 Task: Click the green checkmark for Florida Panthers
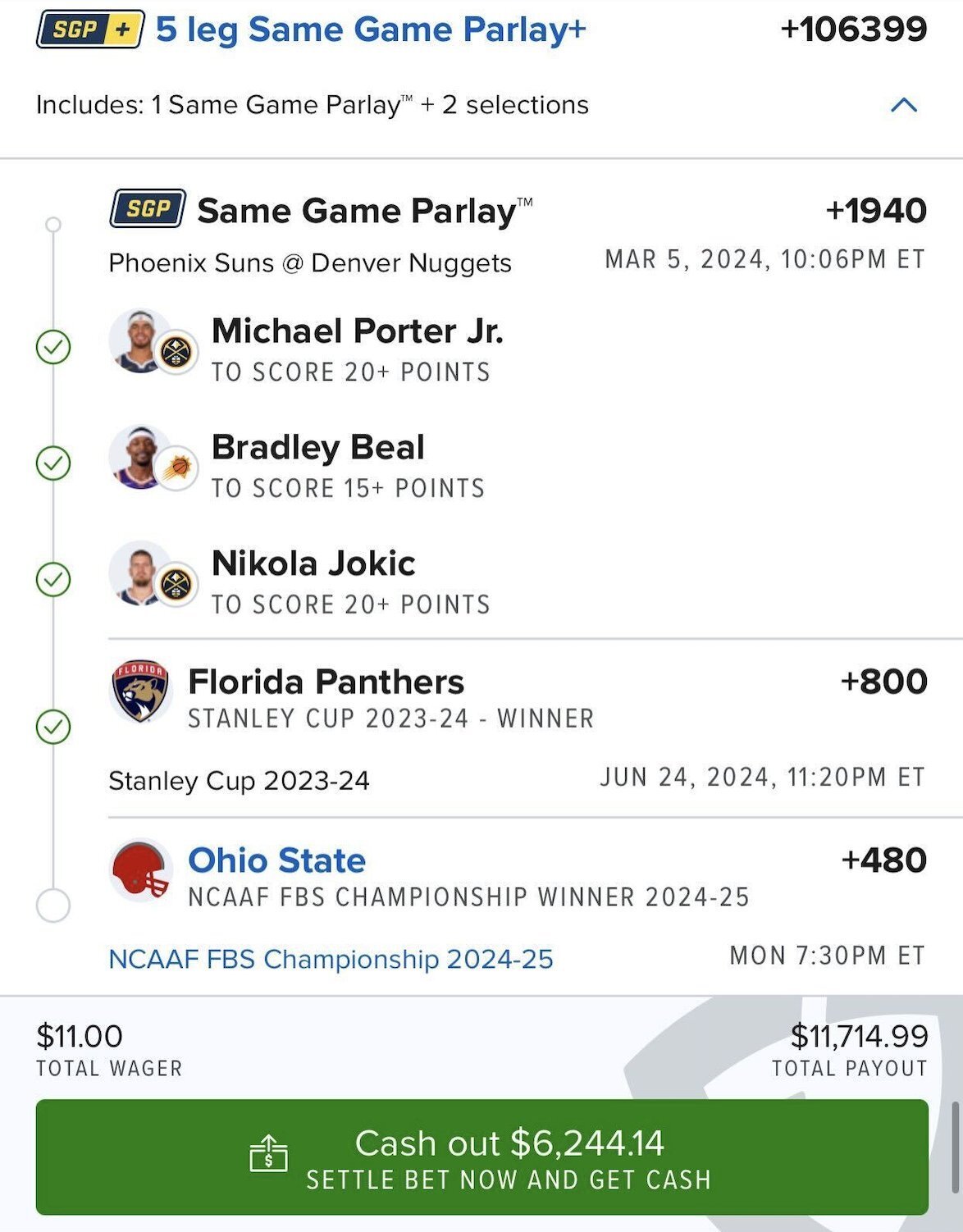click(53, 727)
